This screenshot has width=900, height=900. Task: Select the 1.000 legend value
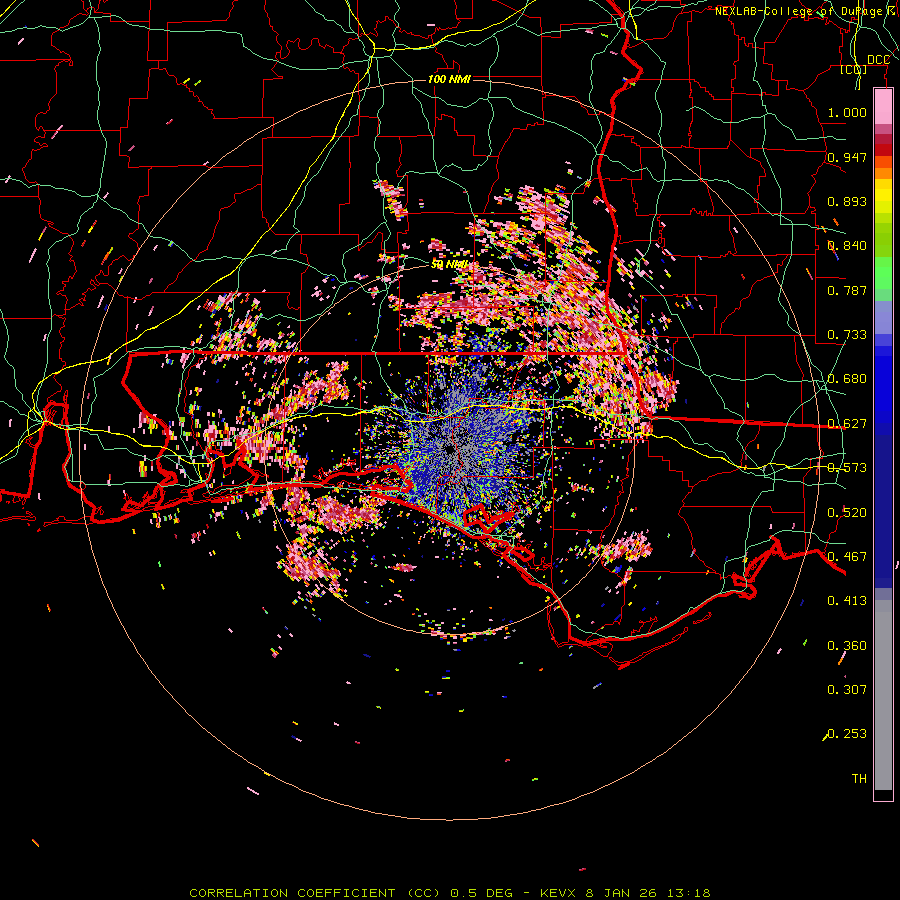click(847, 112)
